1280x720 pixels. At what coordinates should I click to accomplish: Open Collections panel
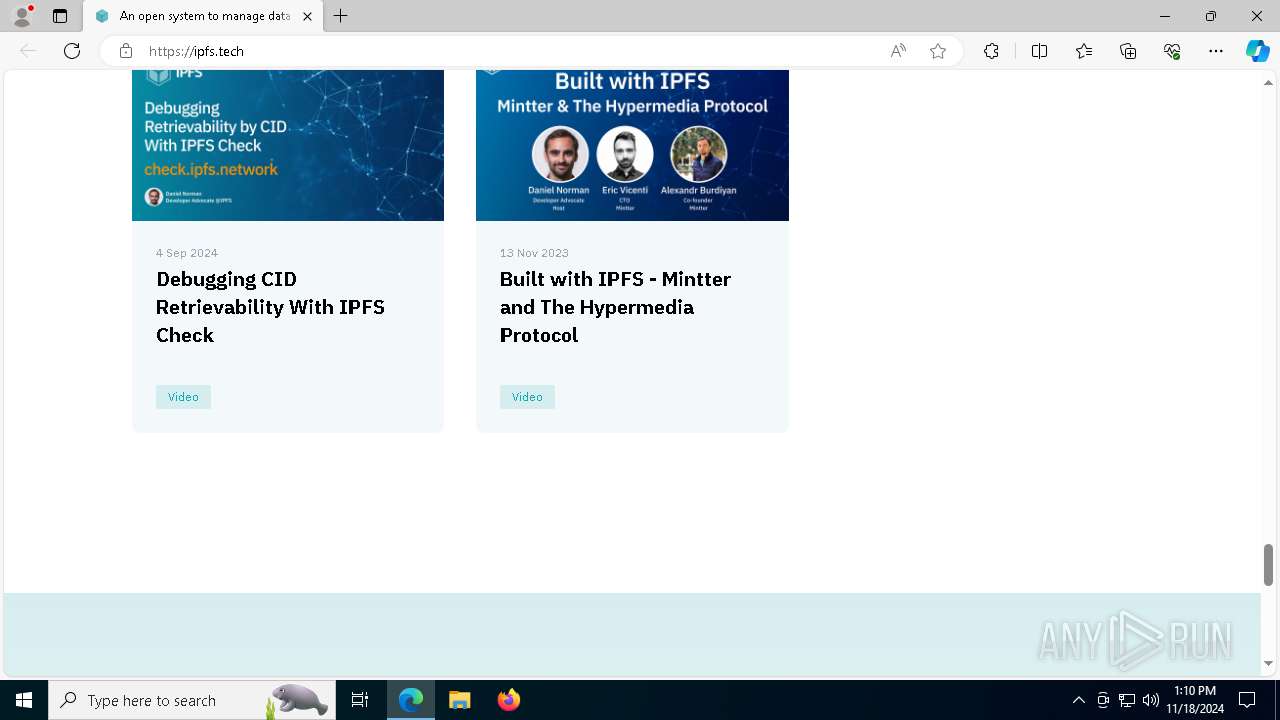click(x=1128, y=51)
